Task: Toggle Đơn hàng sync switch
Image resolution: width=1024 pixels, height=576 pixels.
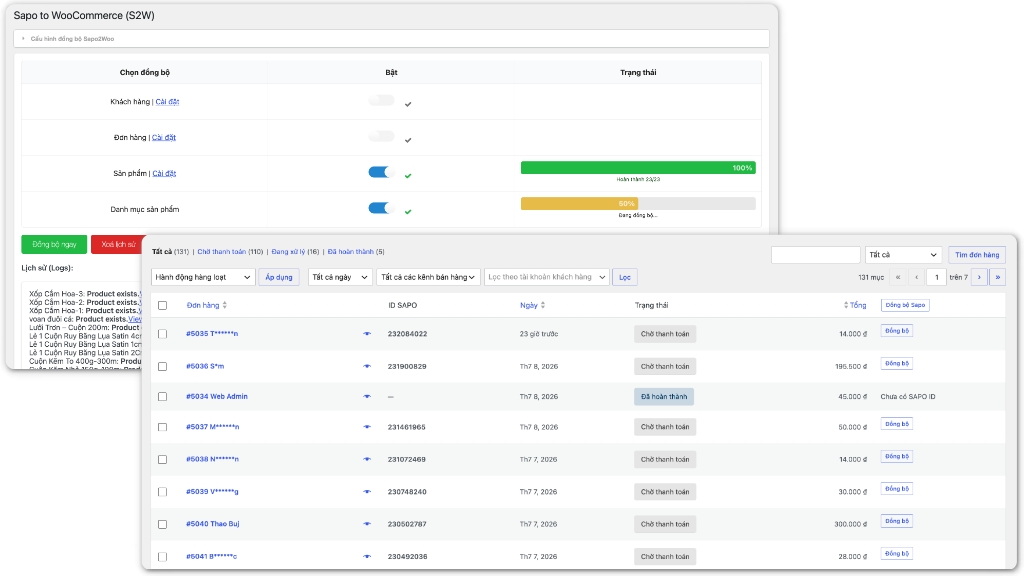Action: [382, 136]
